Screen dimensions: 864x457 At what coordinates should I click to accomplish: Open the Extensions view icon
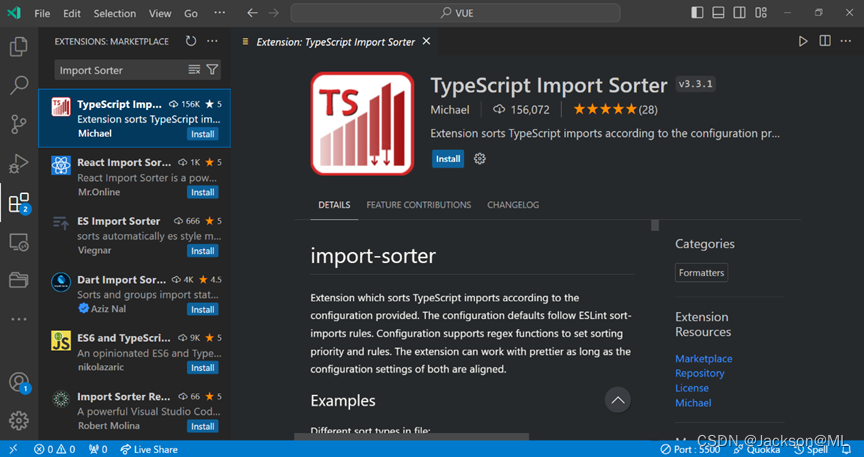click(19, 203)
